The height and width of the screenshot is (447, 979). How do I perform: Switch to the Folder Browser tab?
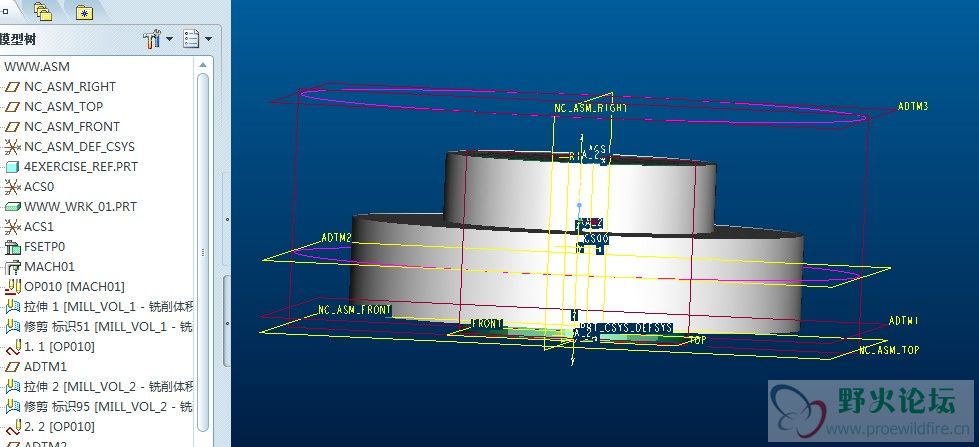42,11
